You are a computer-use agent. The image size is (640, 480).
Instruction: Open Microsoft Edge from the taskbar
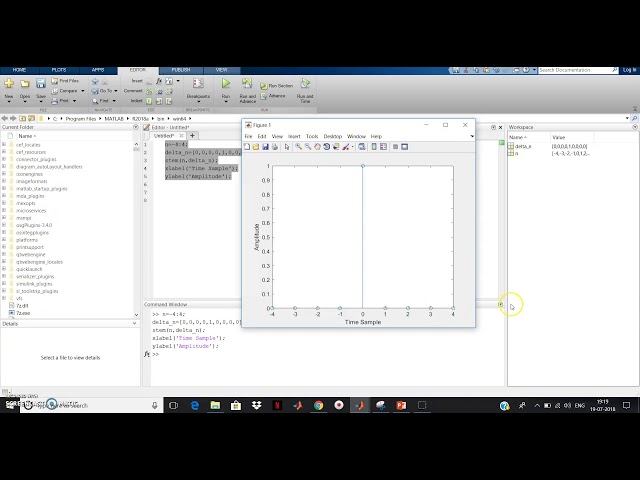(195, 405)
